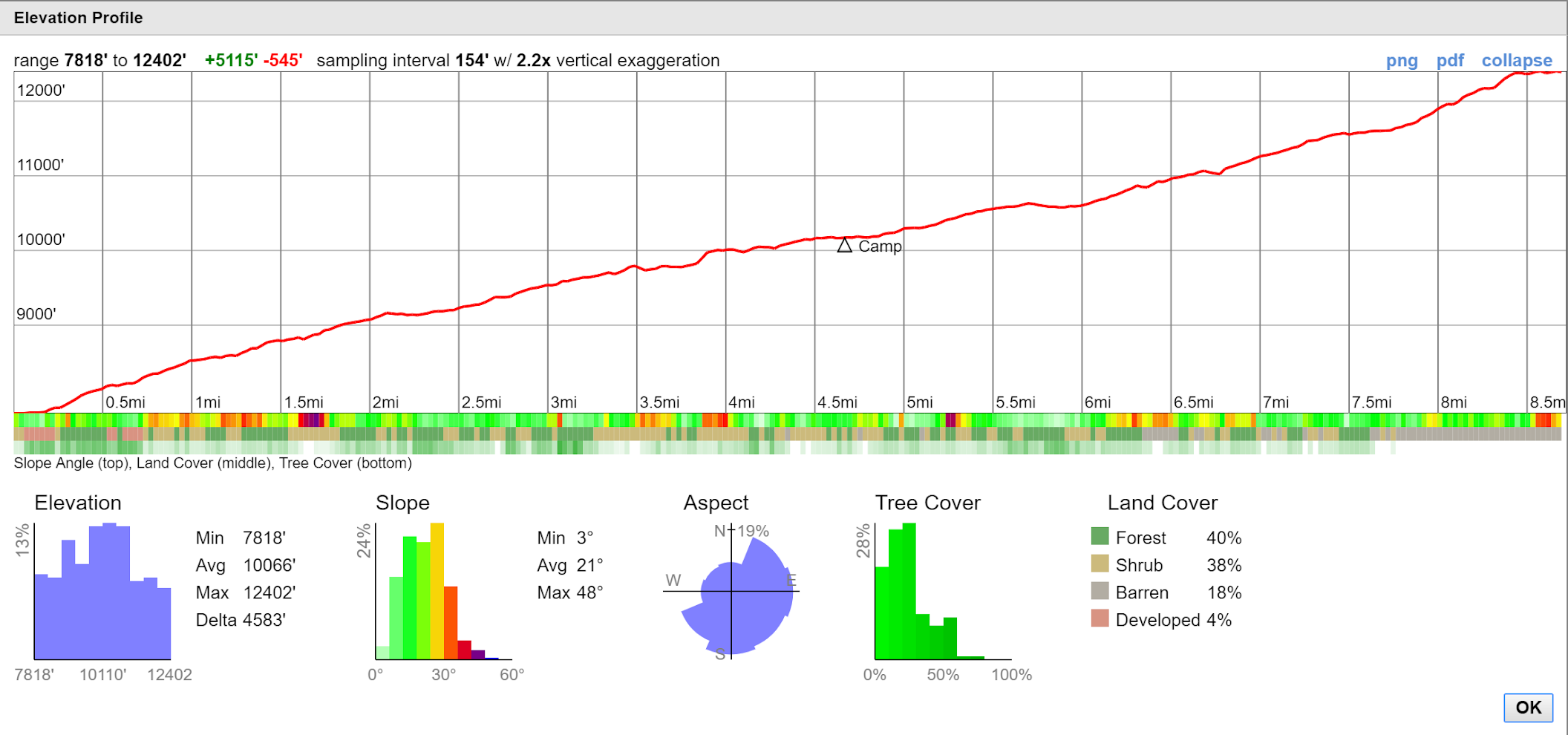This screenshot has width=1568, height=735.
Task: Collapse the elevation profile panel
Action: (x=1517, y=61)
